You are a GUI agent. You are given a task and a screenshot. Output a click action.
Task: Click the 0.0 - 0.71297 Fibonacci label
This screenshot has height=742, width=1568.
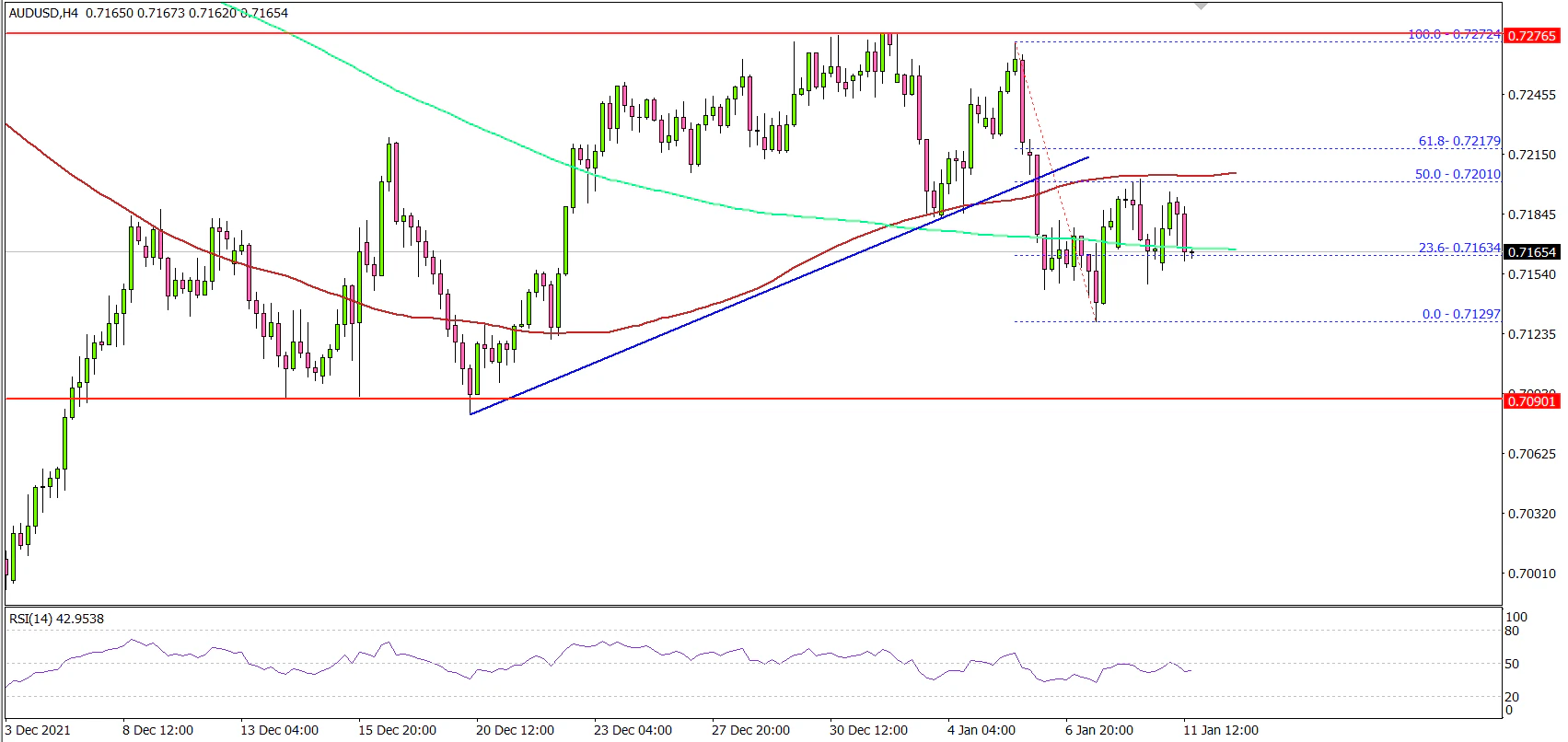pyautogui.click(x=1460, y=314)
